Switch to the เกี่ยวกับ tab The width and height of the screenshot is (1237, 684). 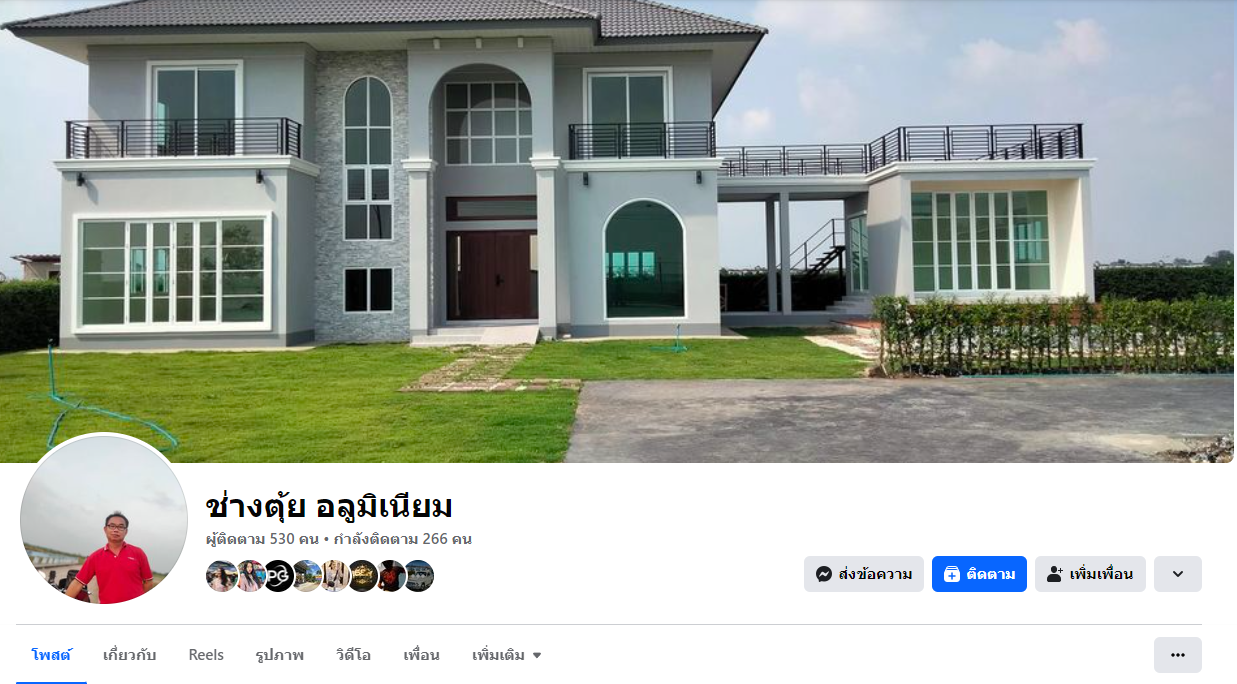click(129, 655)
